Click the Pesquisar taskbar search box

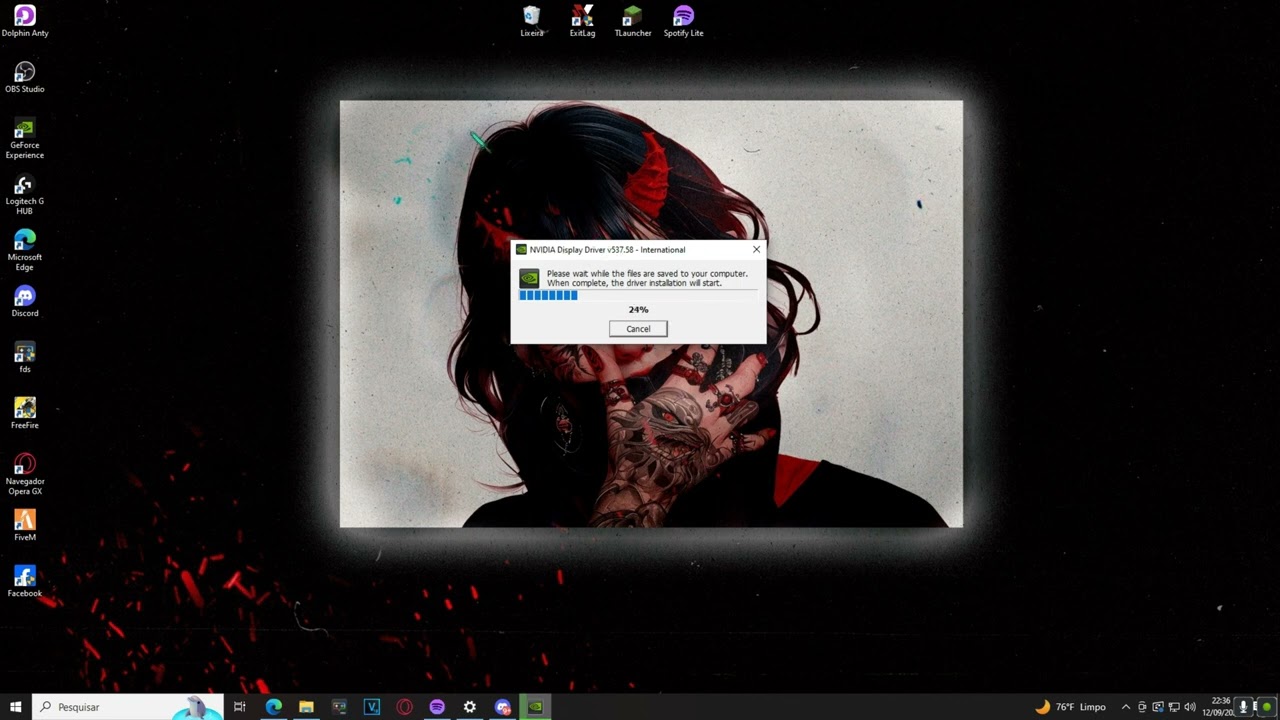pos(127,707)
